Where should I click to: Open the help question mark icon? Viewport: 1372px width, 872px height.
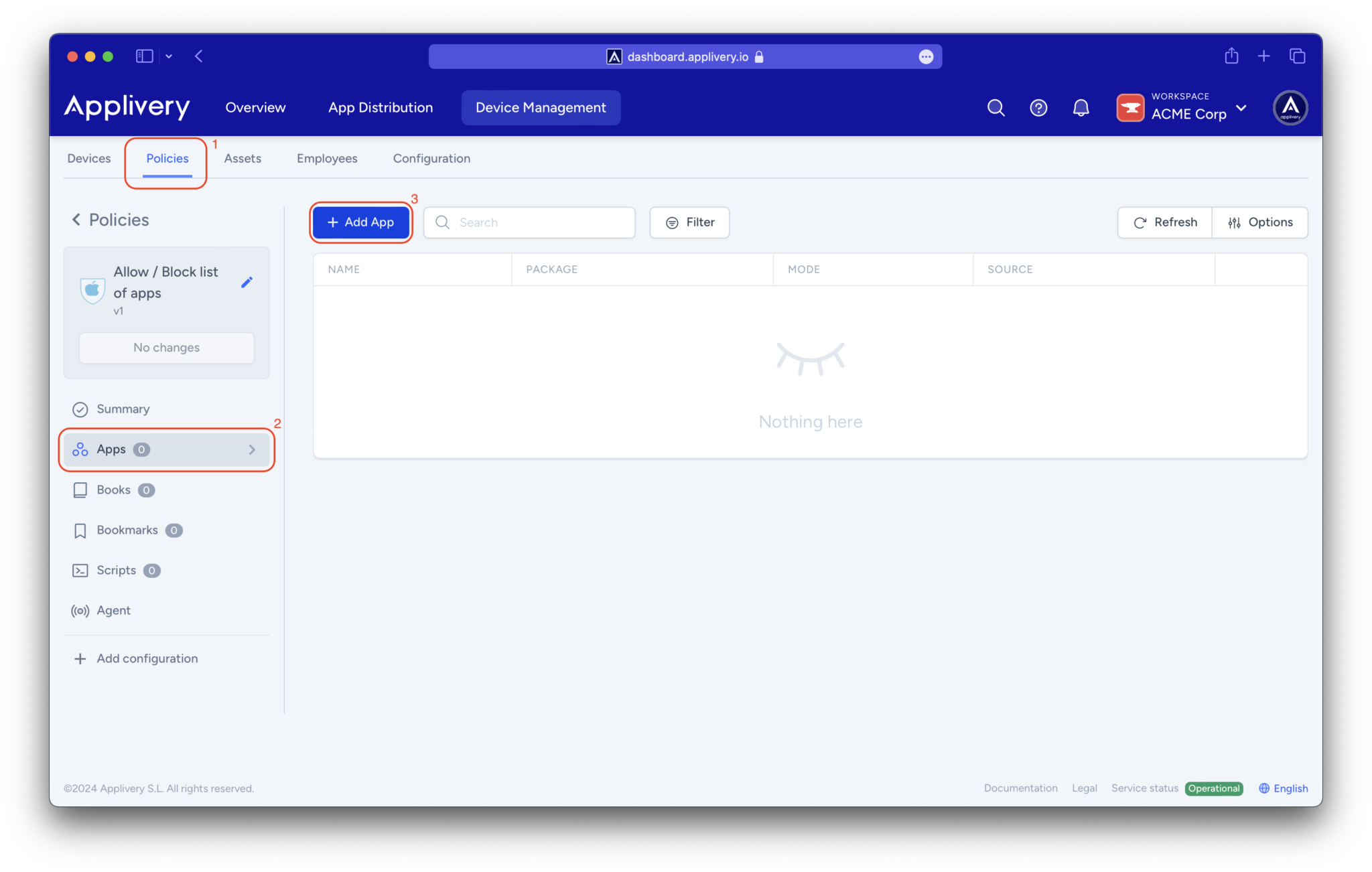(x=1038, y=107)
